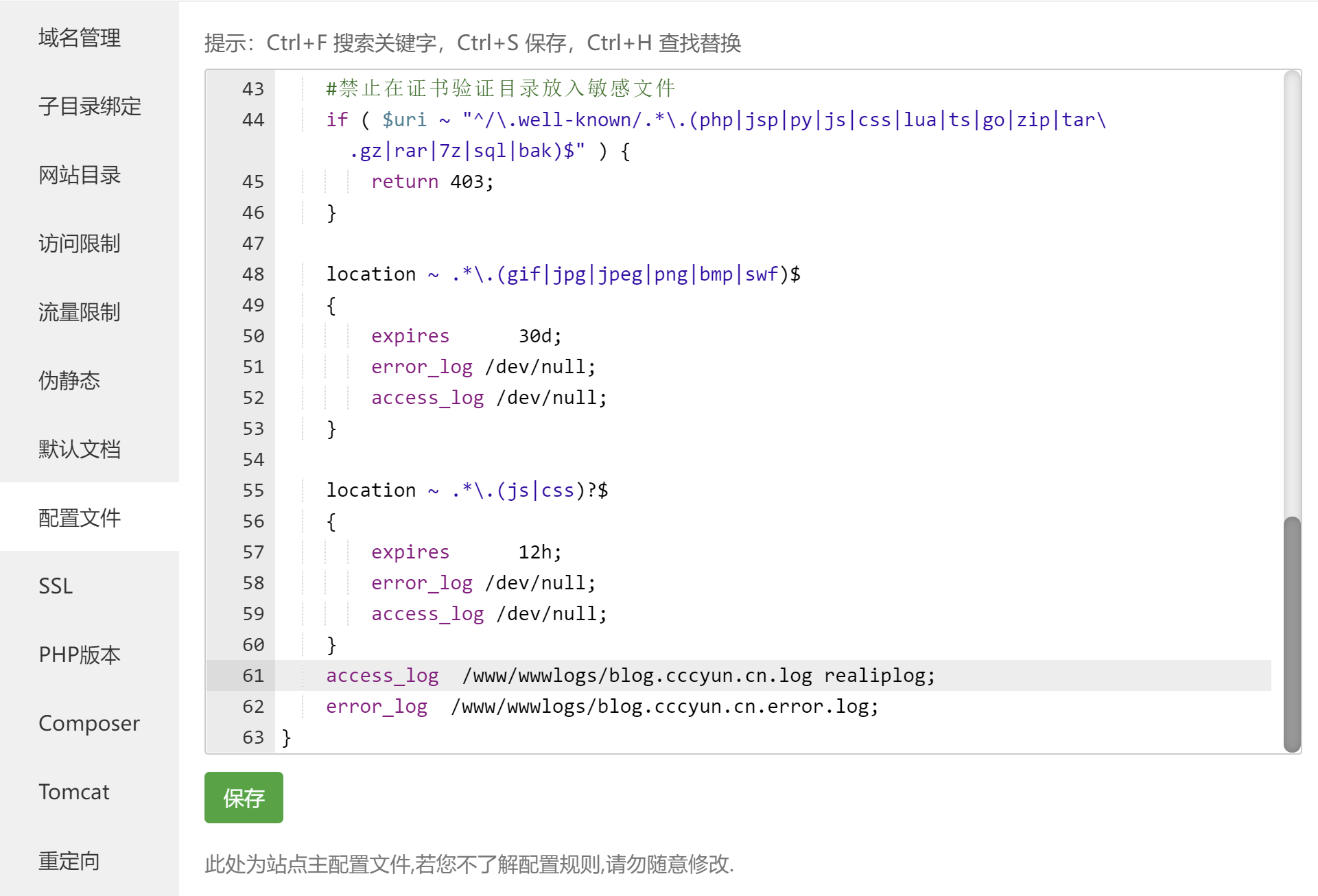Screen dimensions: 1318x896
Task: Select 子目录绑定 in sidebar
Action: click(x=89, y=106)
